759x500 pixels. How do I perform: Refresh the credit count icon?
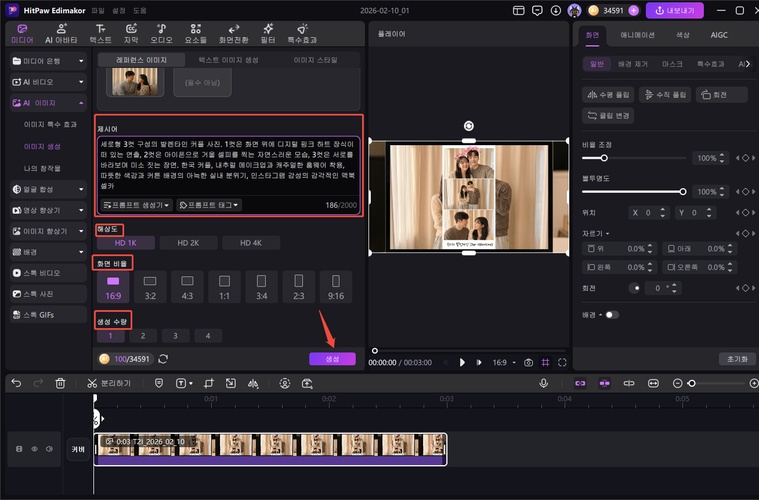pyautogui.click(x=163, y=359)
